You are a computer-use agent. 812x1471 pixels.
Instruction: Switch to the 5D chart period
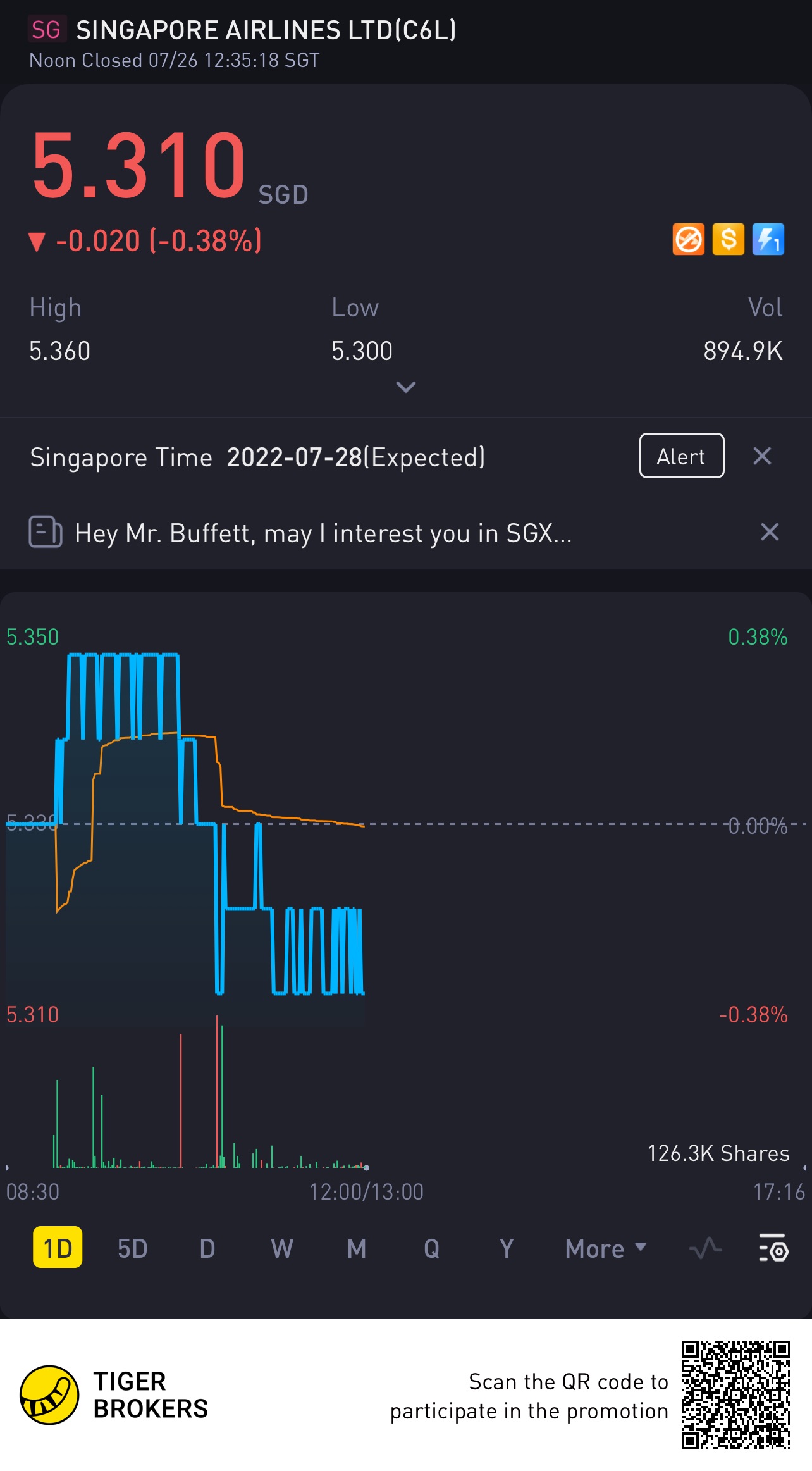point(133,1249)
